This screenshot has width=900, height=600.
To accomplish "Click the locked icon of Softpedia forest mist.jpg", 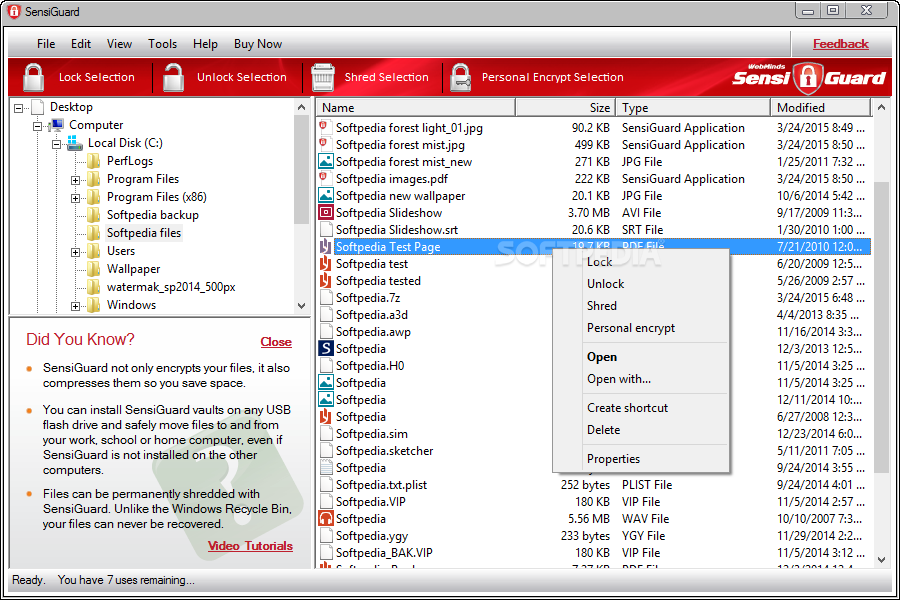I will click(325, 145).
